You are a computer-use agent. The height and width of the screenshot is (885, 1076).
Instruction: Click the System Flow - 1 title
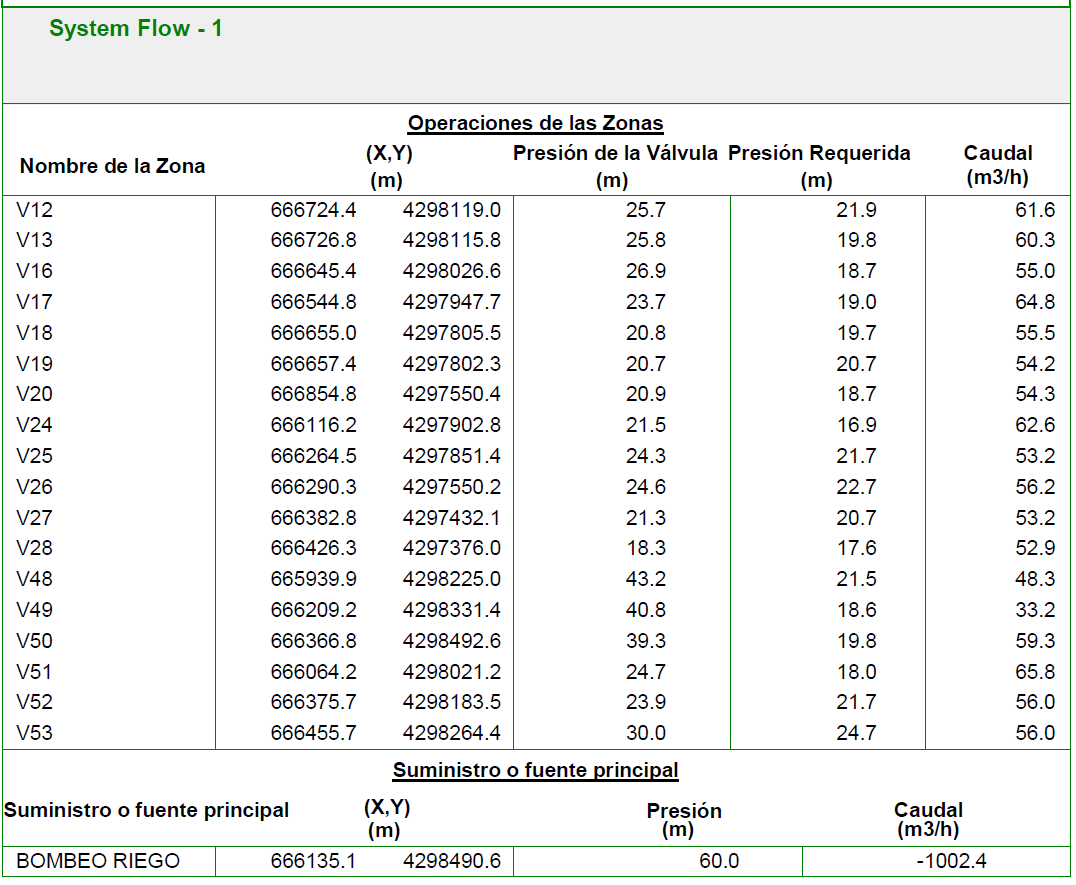click(135, 29)
